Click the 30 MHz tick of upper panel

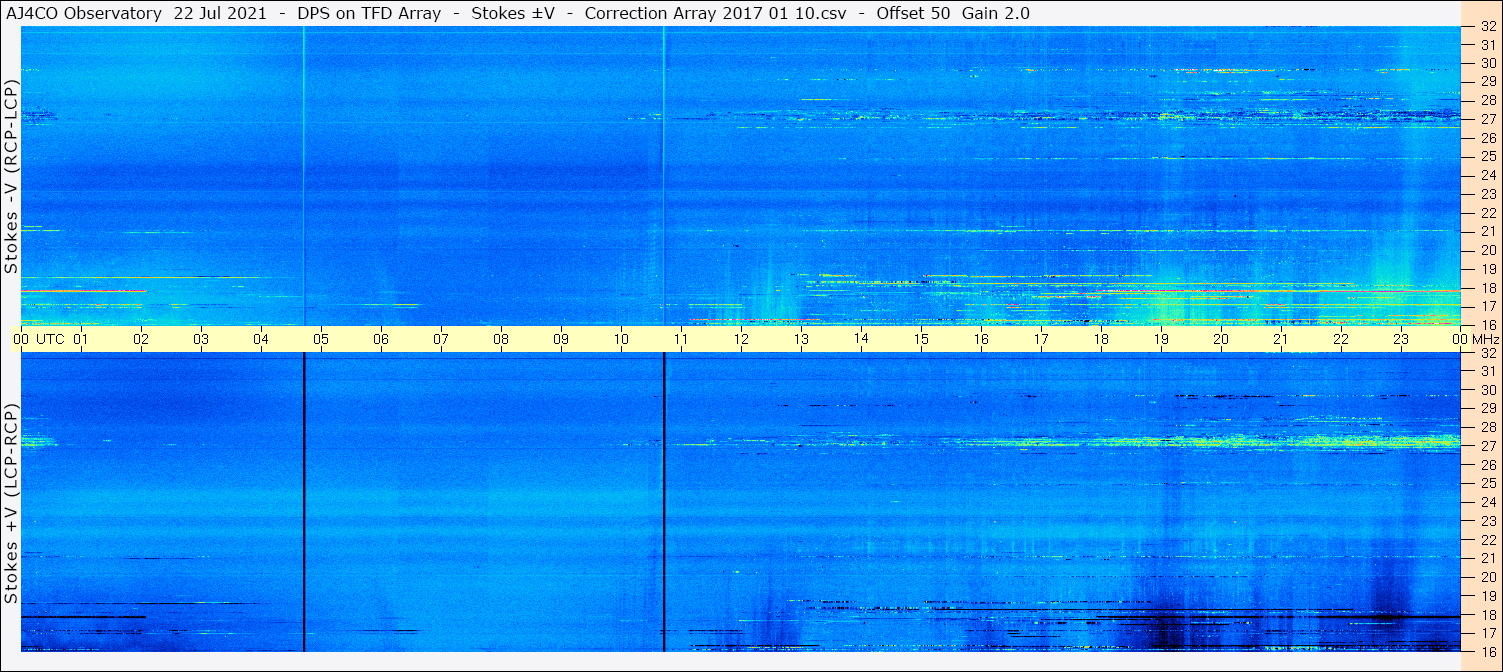click(1488, 63)
